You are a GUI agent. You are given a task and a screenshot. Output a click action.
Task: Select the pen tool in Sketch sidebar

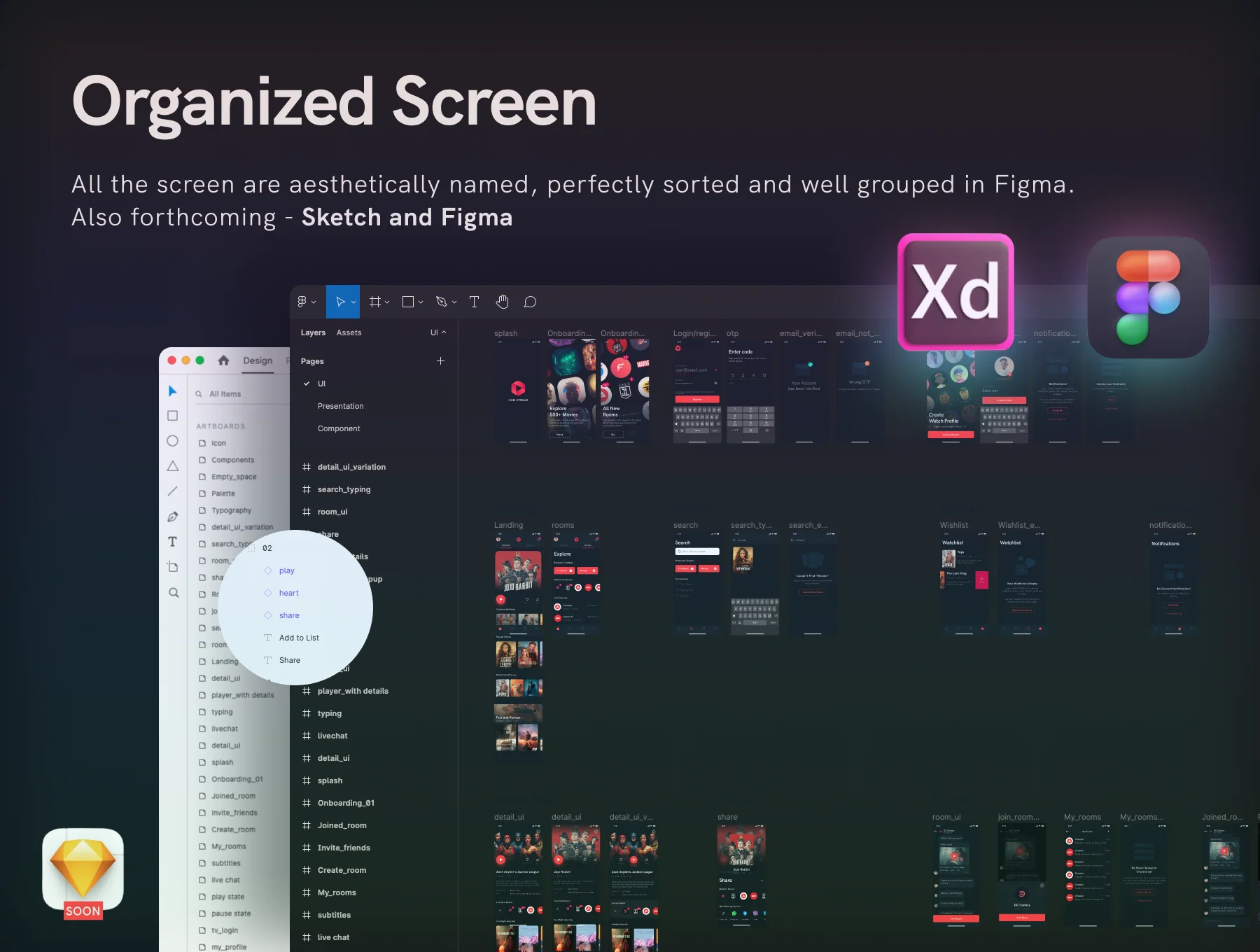(x=172, y=517)
